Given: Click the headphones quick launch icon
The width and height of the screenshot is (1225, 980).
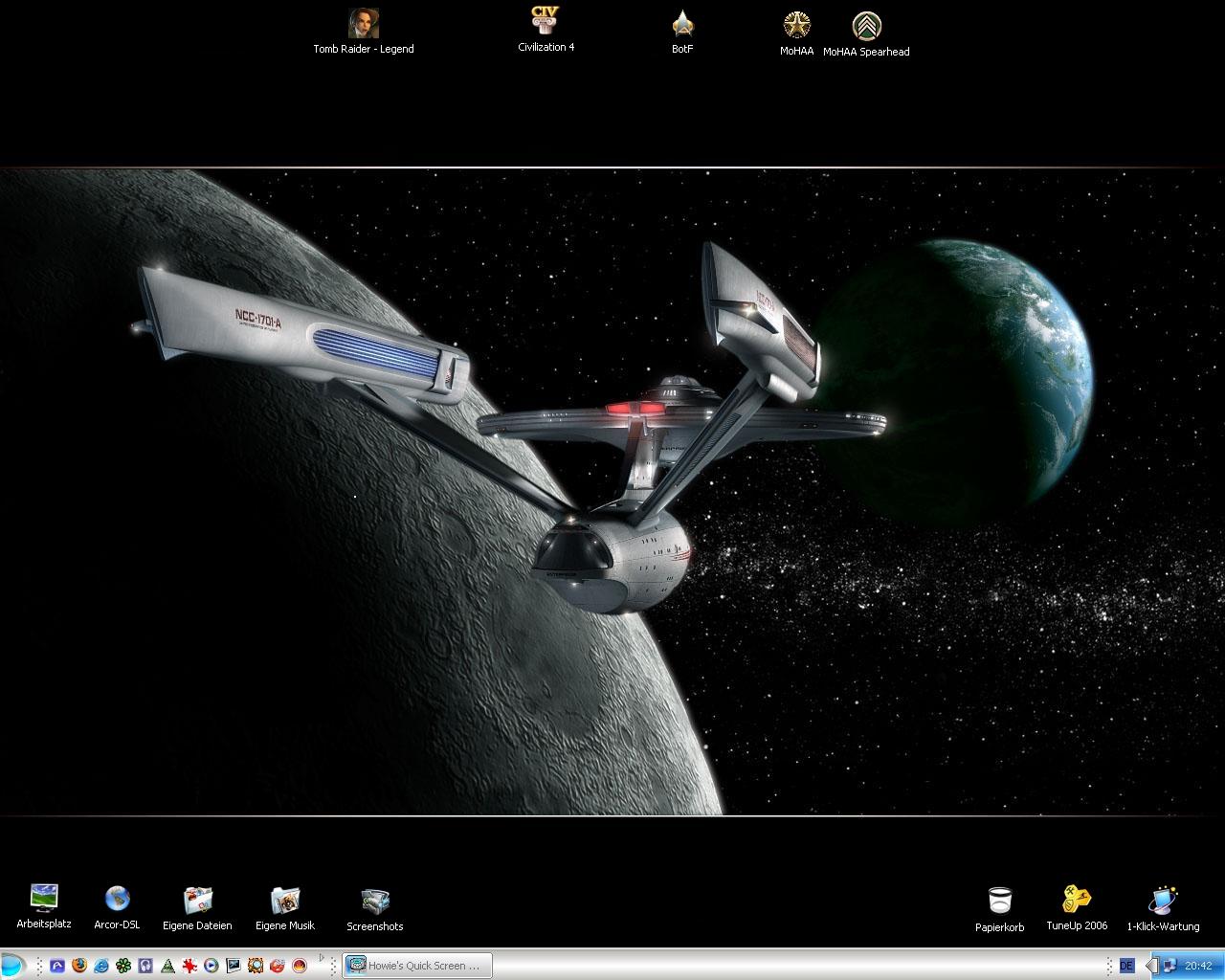Looking at the screenshot, I should (145, 966).
